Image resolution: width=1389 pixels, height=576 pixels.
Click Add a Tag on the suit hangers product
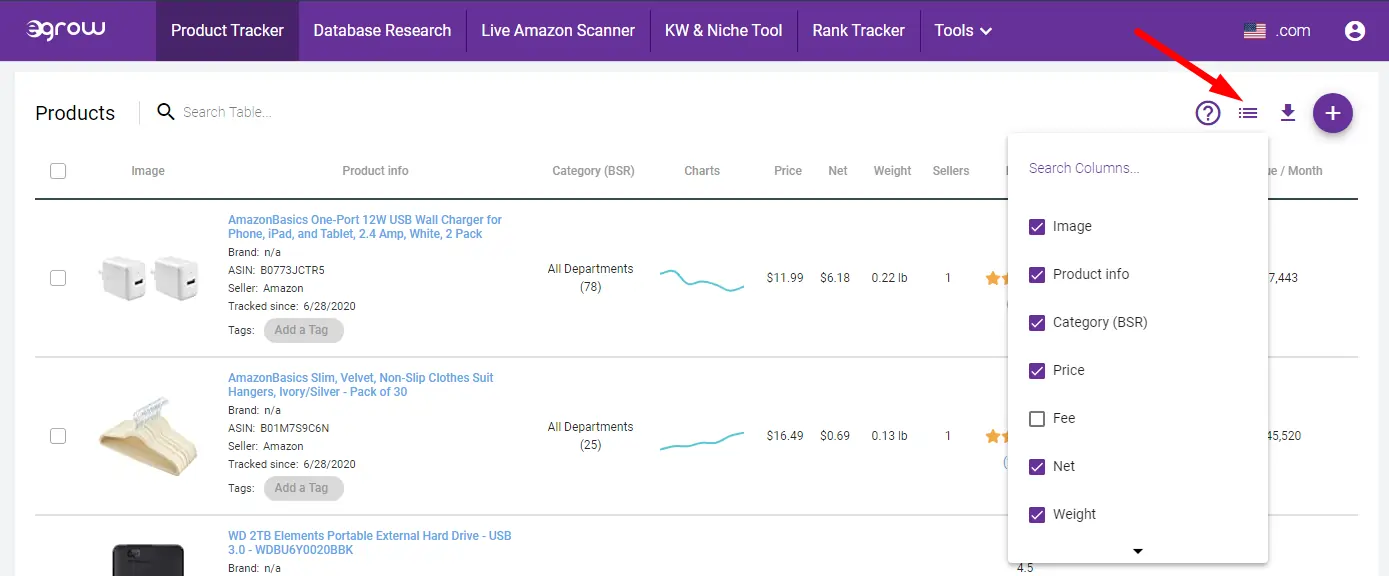[303, 488]
